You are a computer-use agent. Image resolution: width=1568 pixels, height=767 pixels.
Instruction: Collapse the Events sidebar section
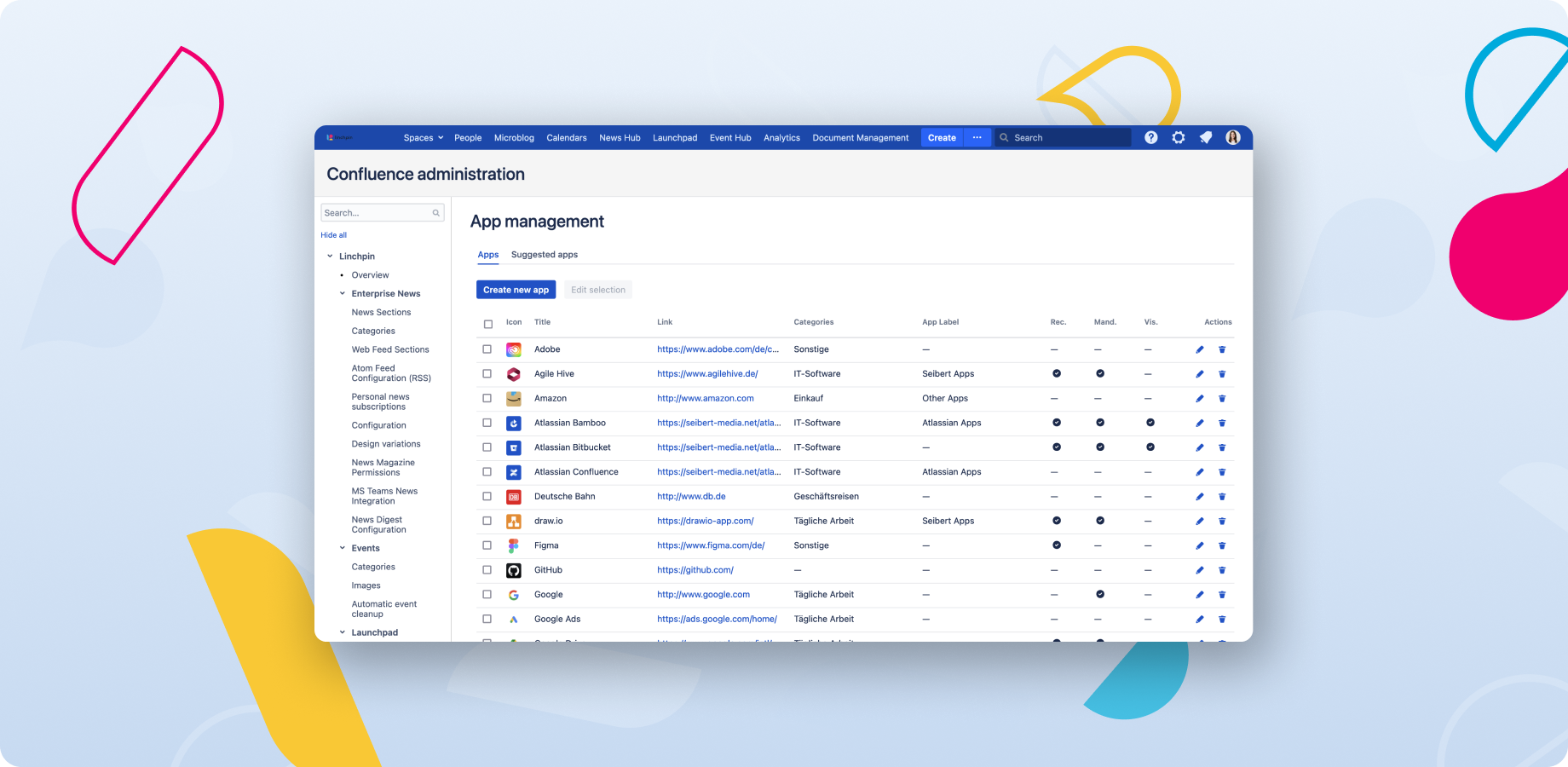click(343, 548)
